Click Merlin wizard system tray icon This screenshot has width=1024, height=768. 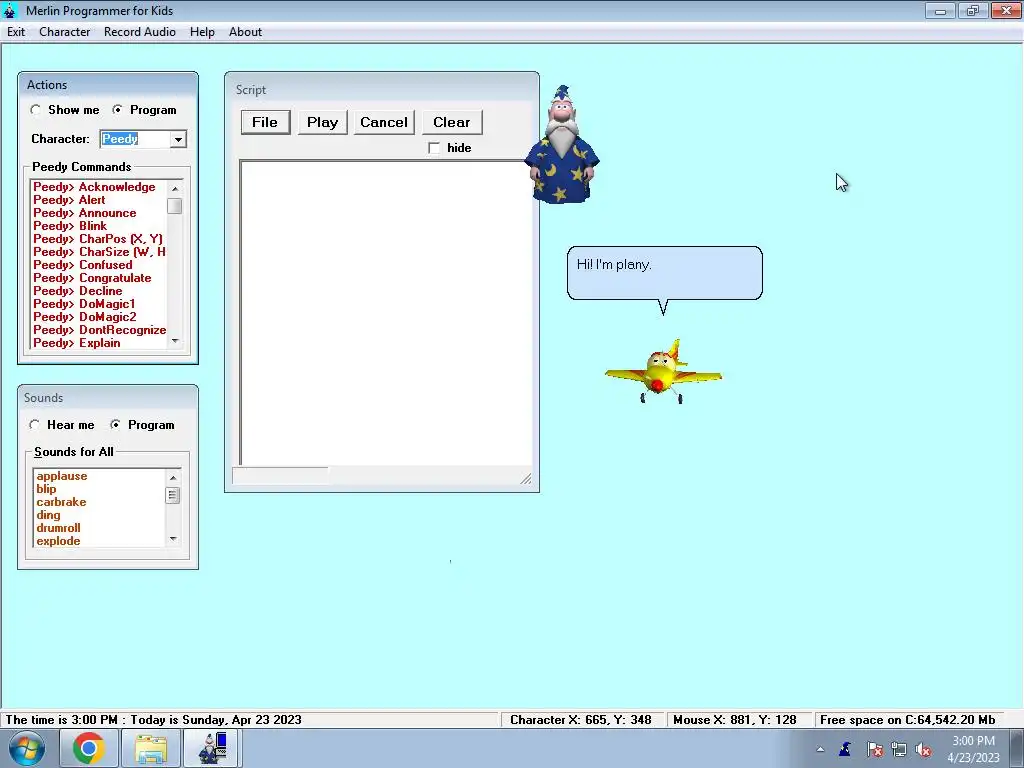(x=845, y=749)
